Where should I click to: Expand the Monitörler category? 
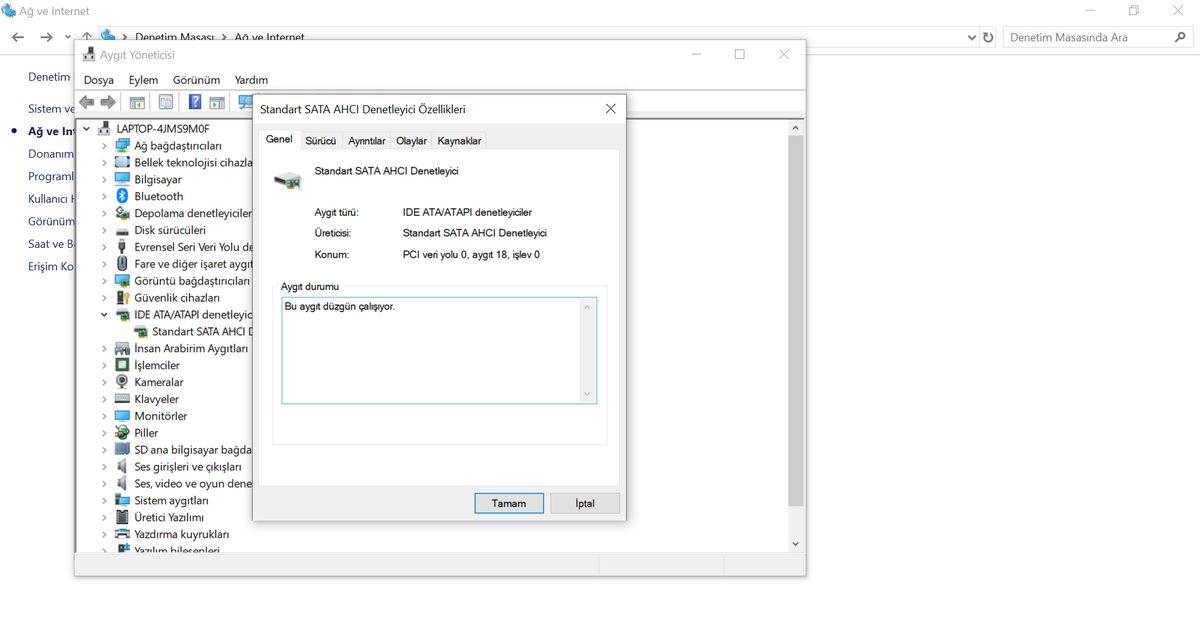point(104,415)
